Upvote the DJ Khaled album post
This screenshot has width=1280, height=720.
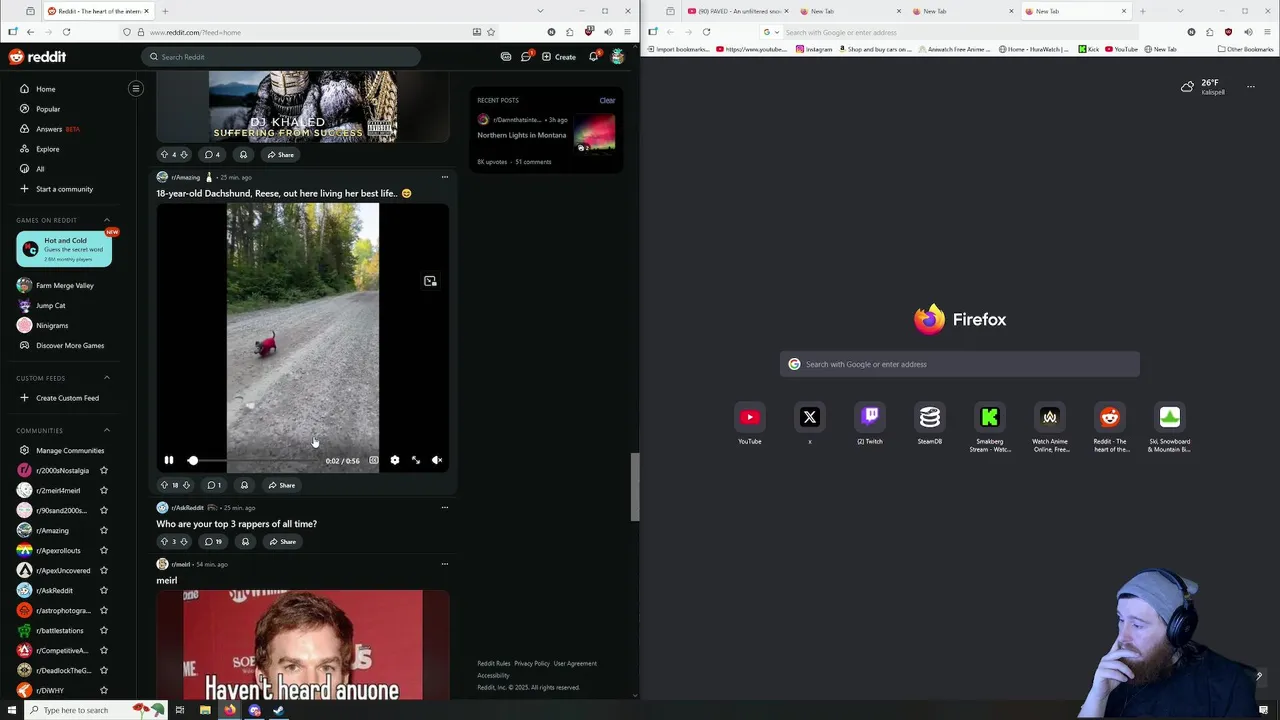[x=164, y=155]
